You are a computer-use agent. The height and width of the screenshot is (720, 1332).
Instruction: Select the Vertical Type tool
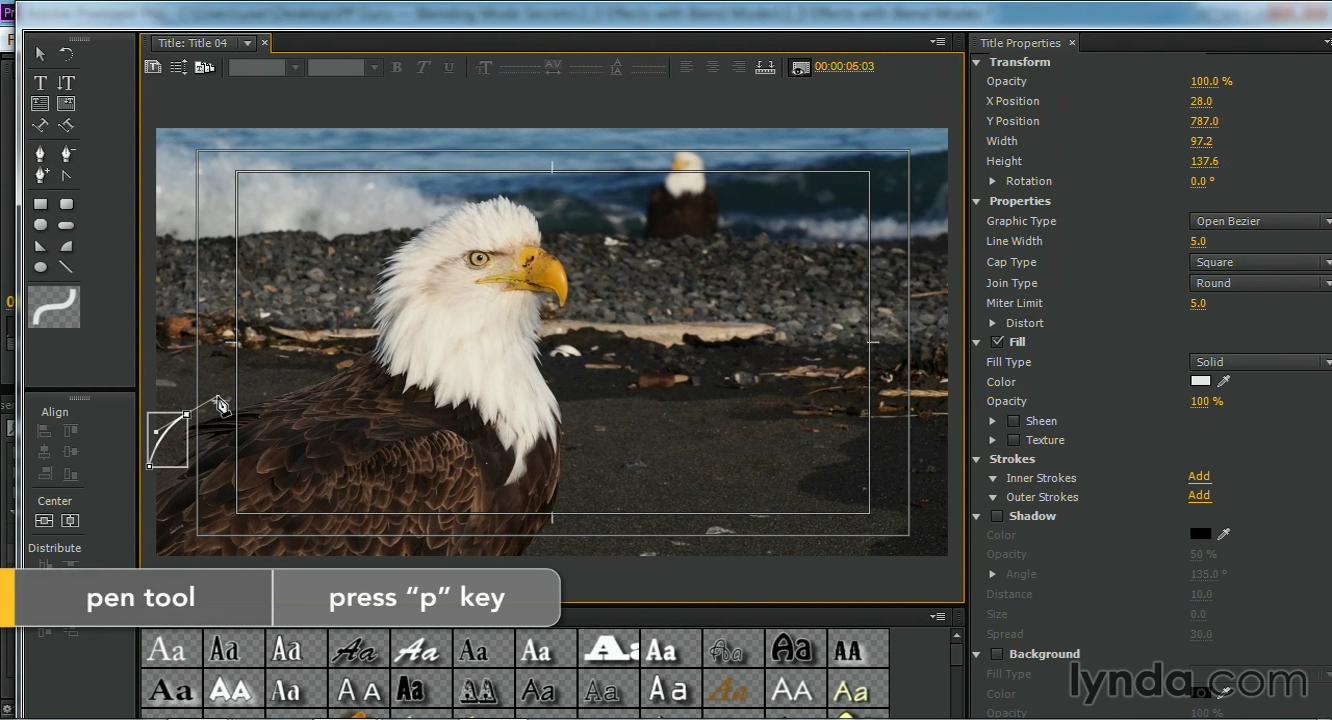66,83
